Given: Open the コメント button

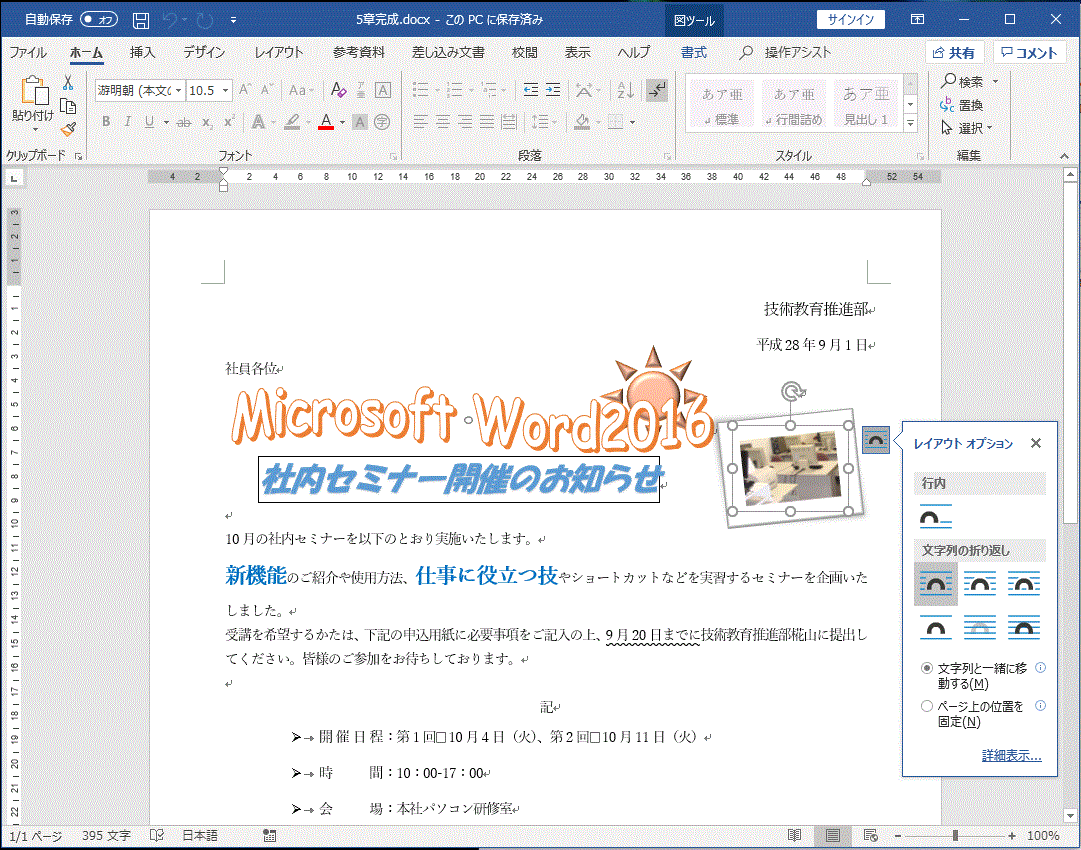Looking at the screenshot, I should tap(1029, 53).
